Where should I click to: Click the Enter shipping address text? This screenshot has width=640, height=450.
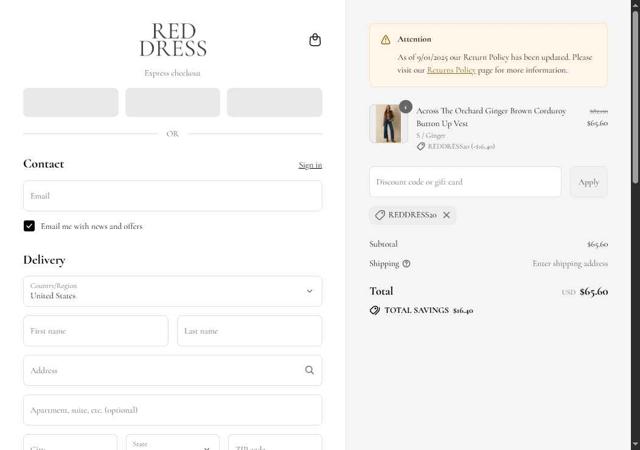(570, 264)
